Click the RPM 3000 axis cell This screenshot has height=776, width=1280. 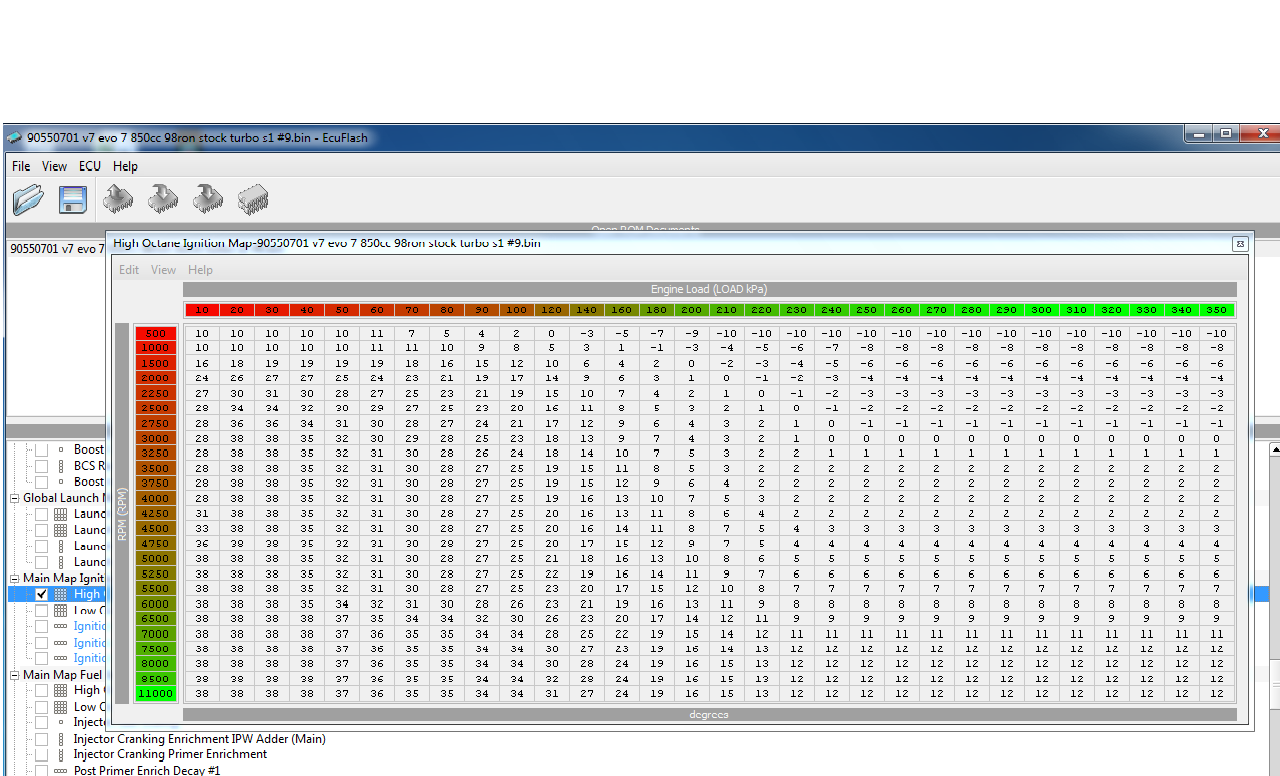pos(156,438)
